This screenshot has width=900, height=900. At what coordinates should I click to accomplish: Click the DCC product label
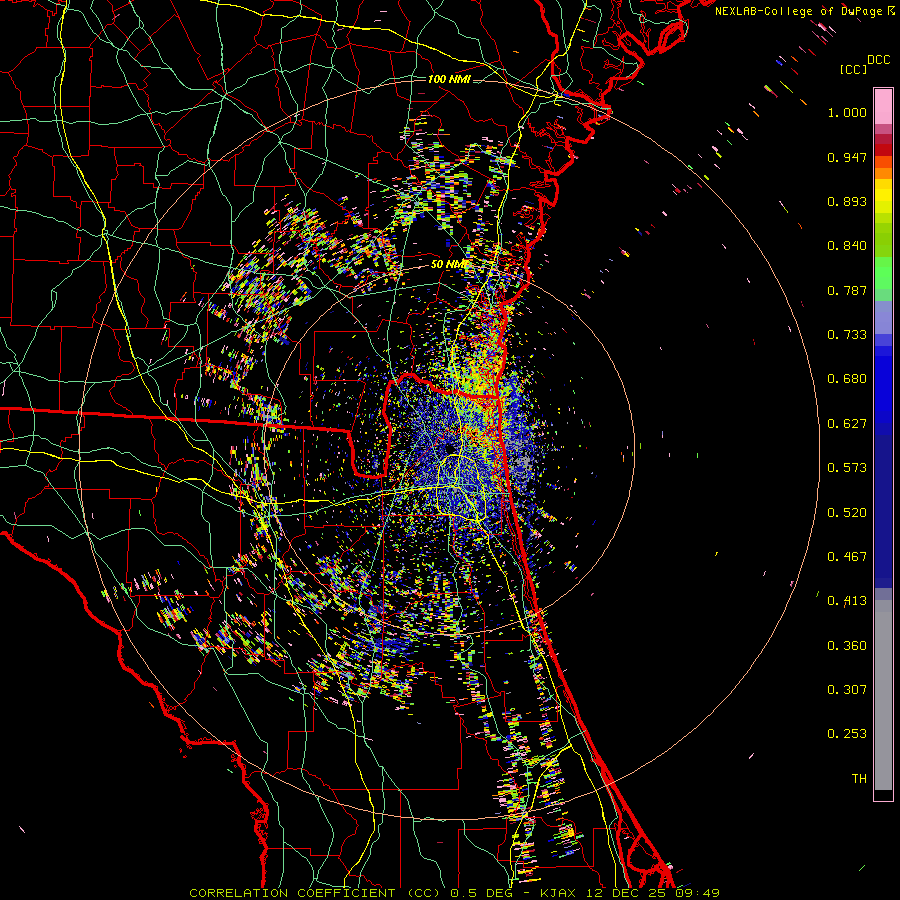click(x=879, y=60)
